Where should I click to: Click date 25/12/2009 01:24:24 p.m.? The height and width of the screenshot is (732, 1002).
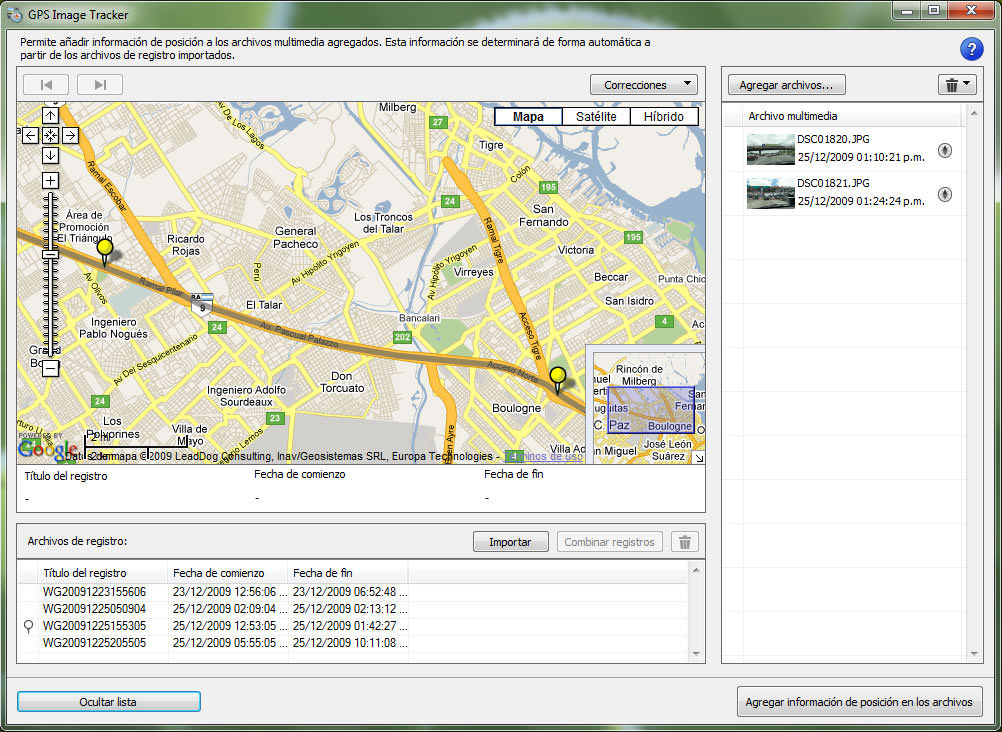coord(861,202)
